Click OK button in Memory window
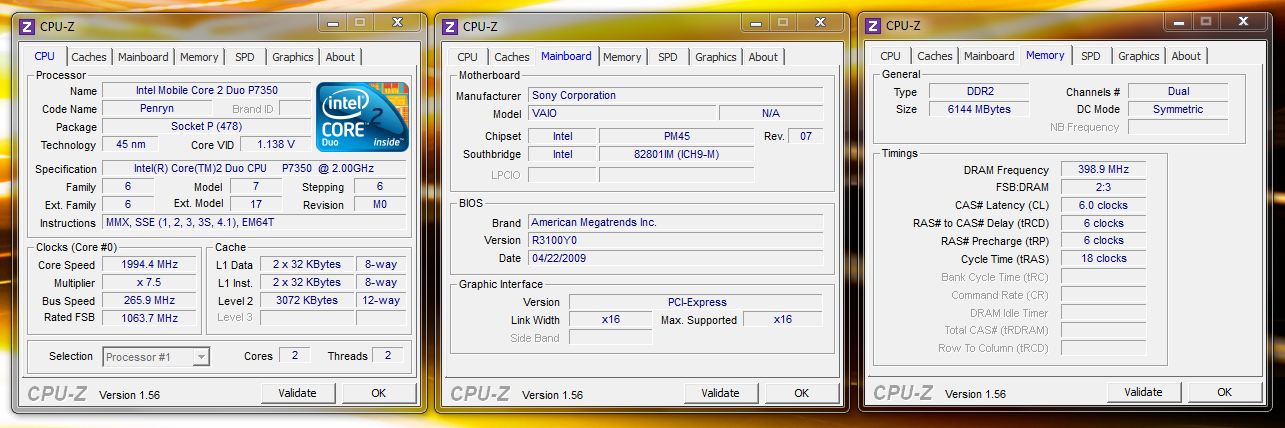The height and width of the screenshot is (428, 1285). [1224, 392]
